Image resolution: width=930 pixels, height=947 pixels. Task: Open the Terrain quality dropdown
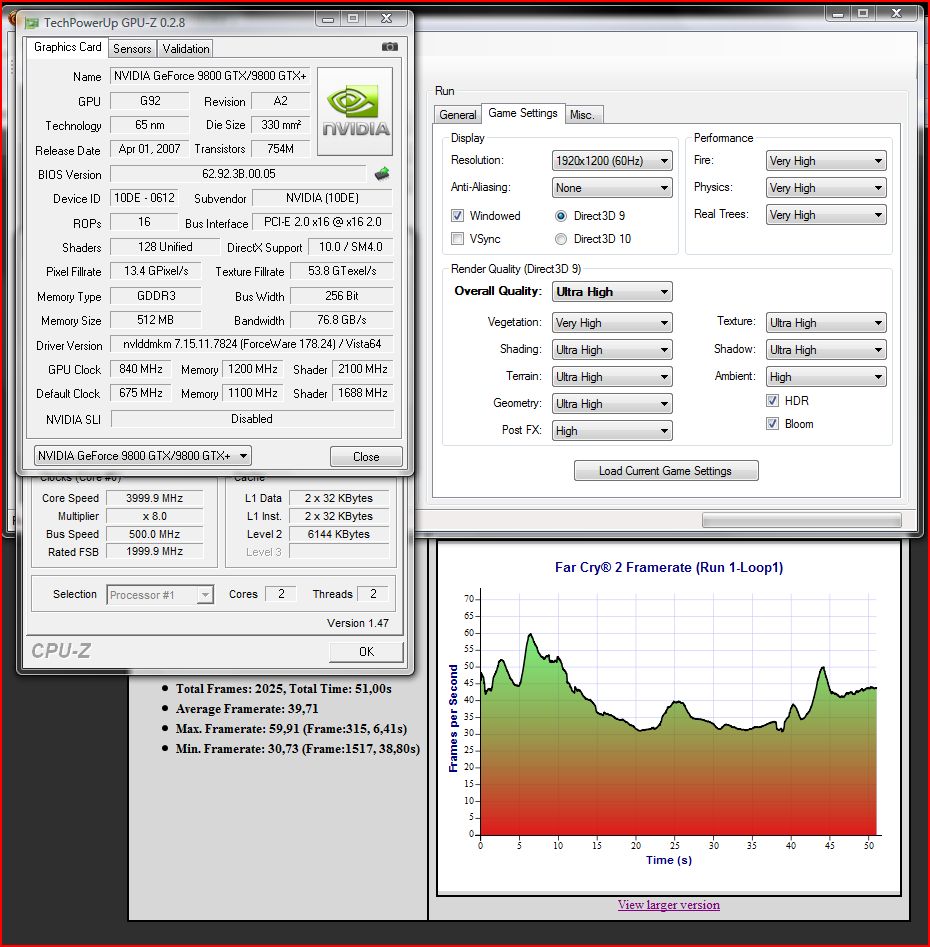pos(612,377)
